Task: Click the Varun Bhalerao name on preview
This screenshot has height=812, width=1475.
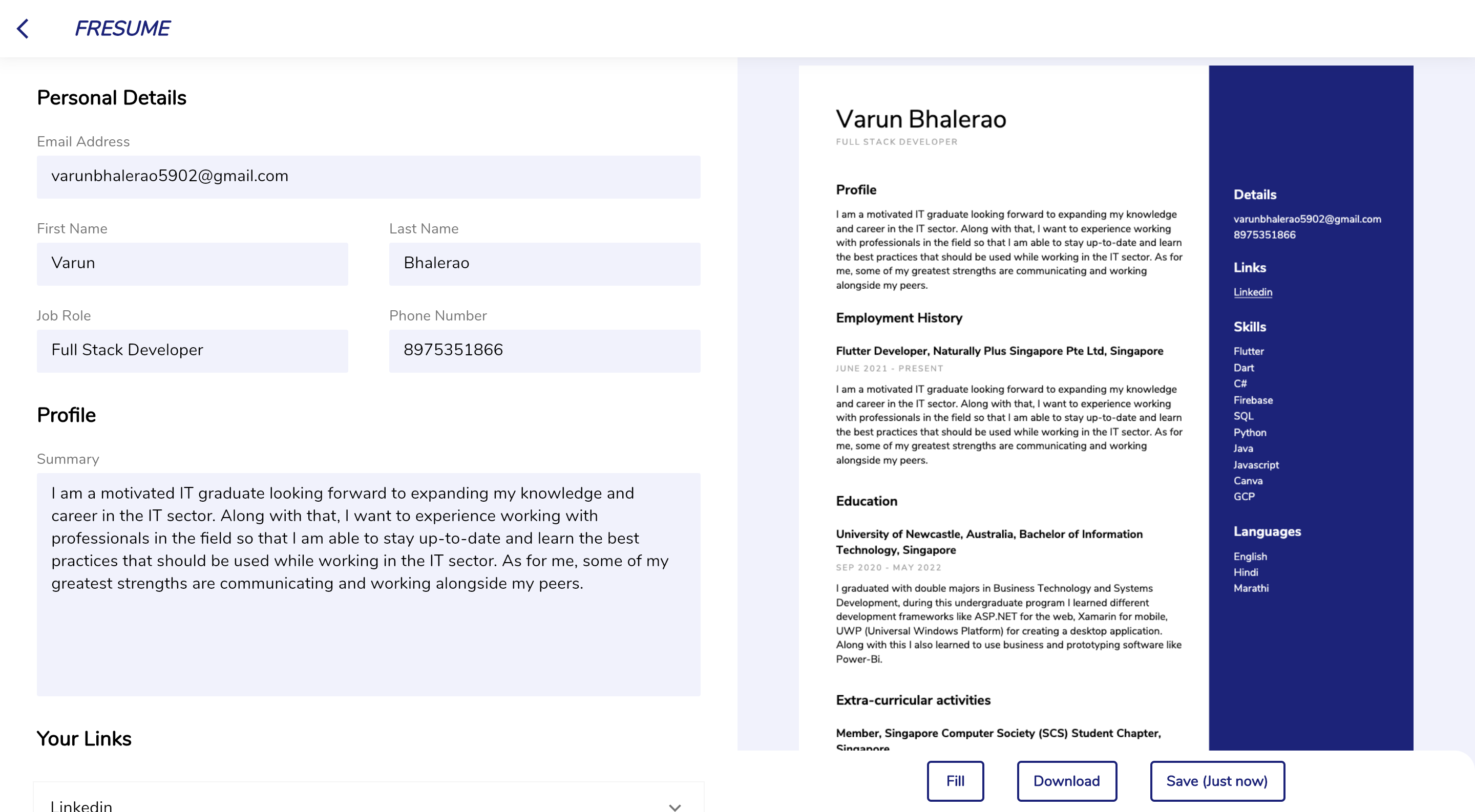Action: (x=921, y=119)
